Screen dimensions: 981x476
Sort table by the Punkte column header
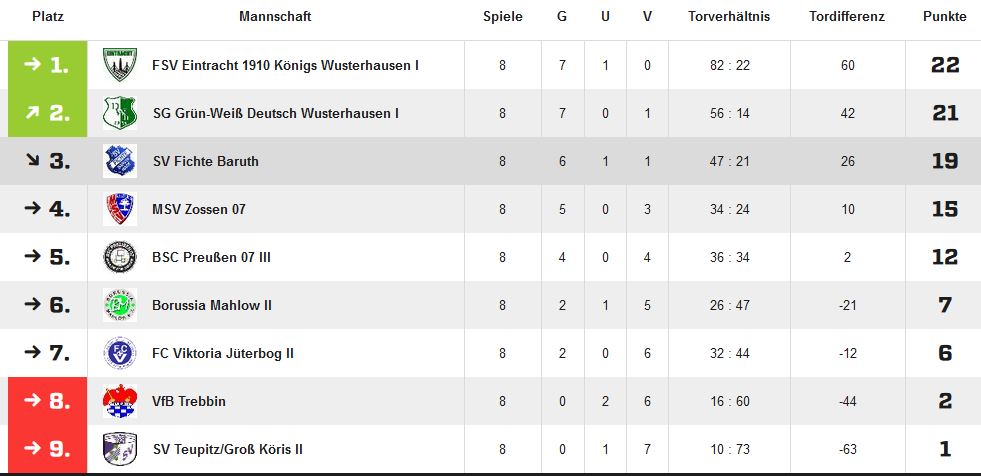pyautogui.click(x=945, y=17)
